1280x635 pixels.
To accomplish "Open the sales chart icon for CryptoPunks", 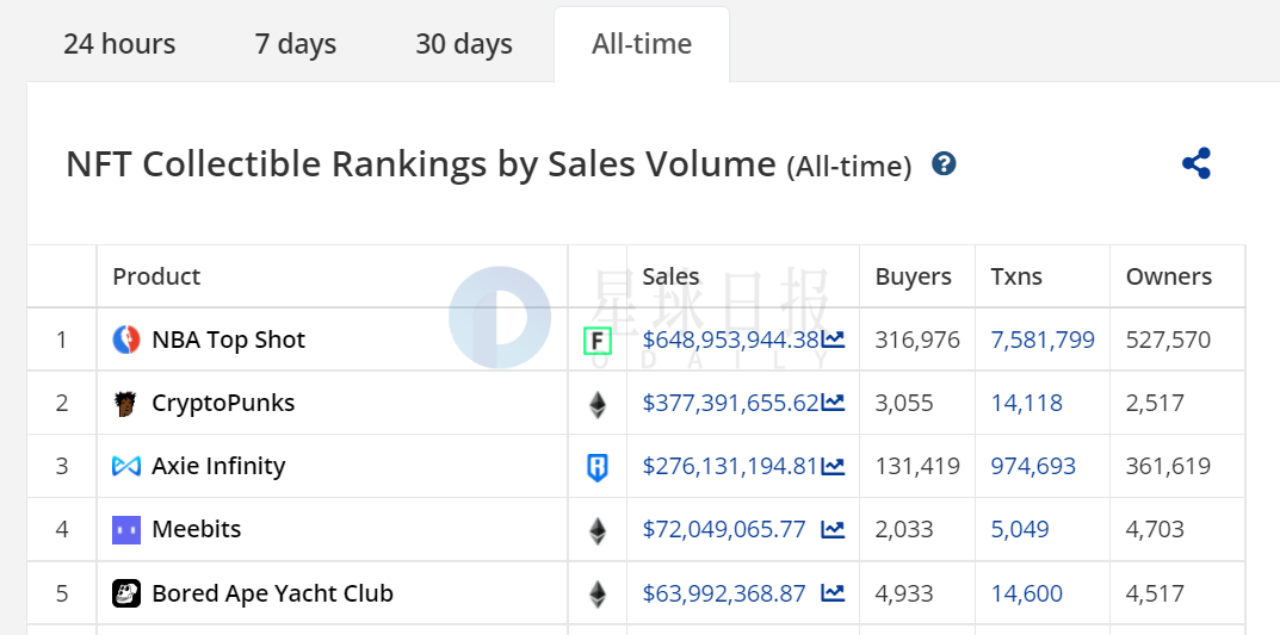I will coord(832,403).
